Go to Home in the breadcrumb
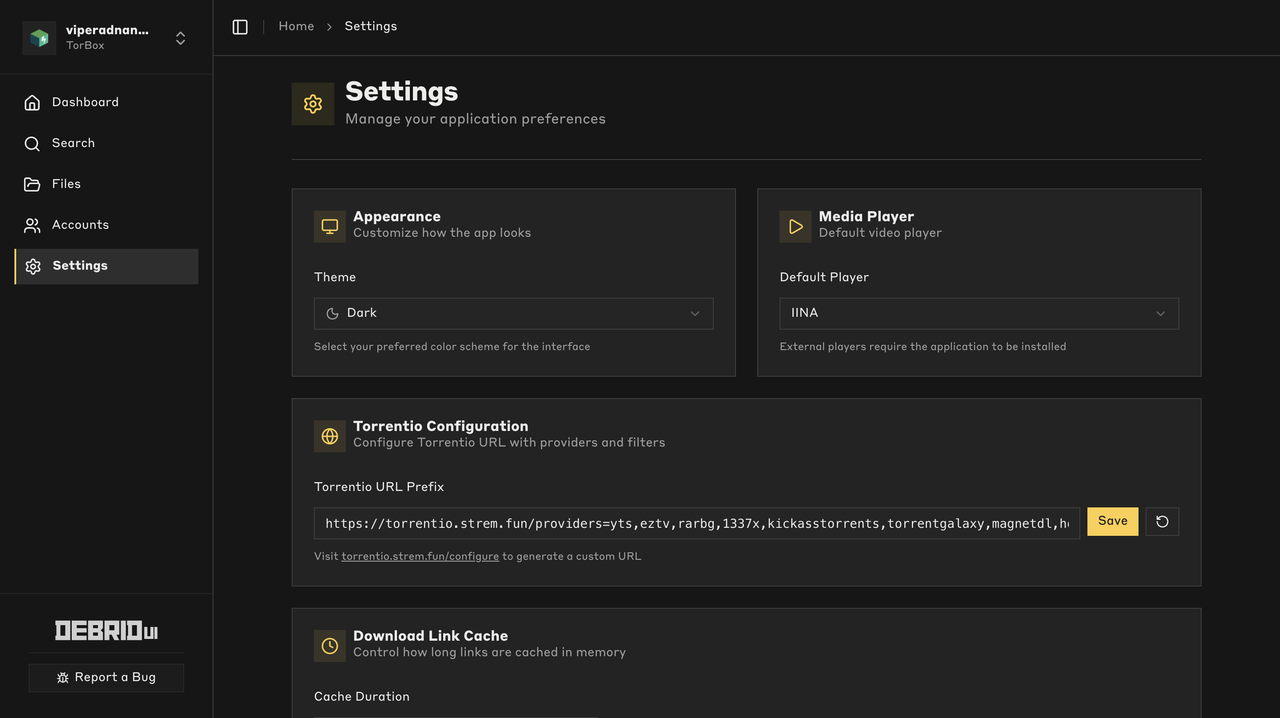This screenshot has width=1280, height=718. [x=296, y=26]
